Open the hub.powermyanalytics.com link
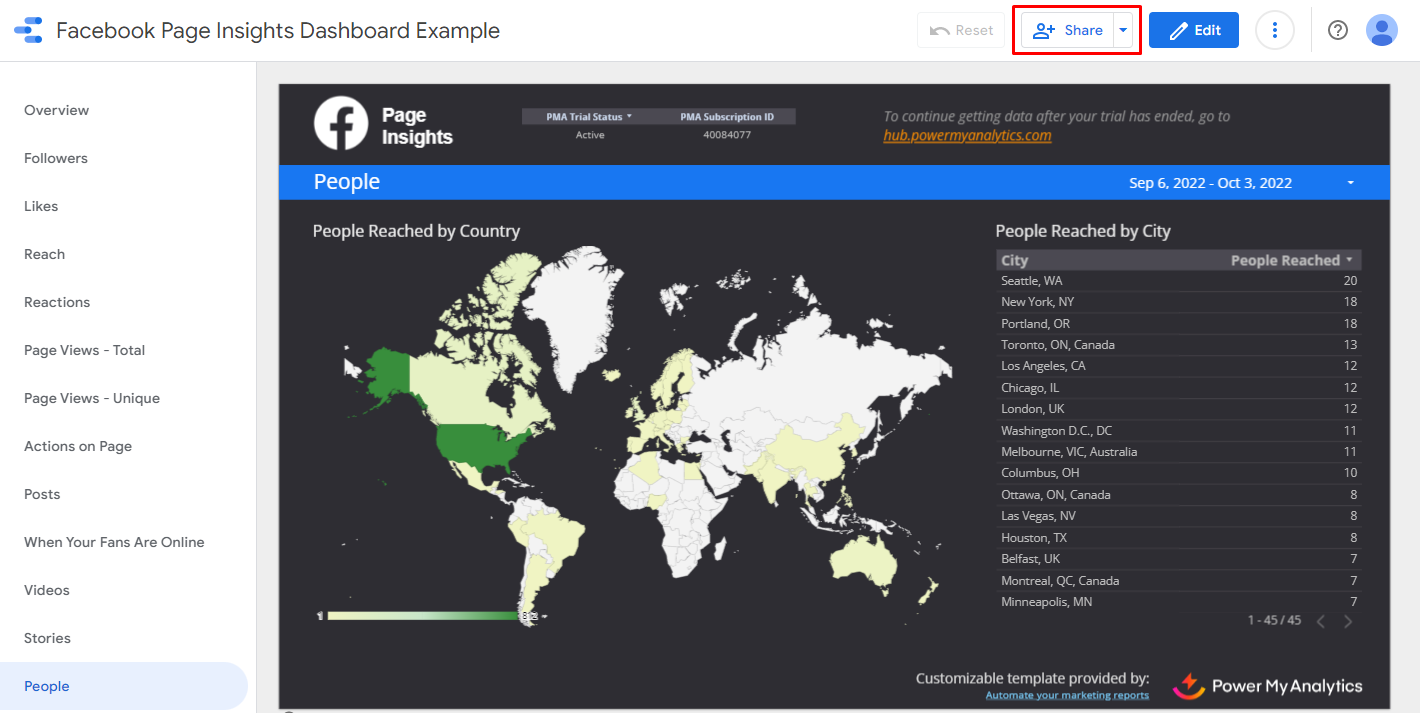The image size is (1420, 713). click(x=967, y=135)
